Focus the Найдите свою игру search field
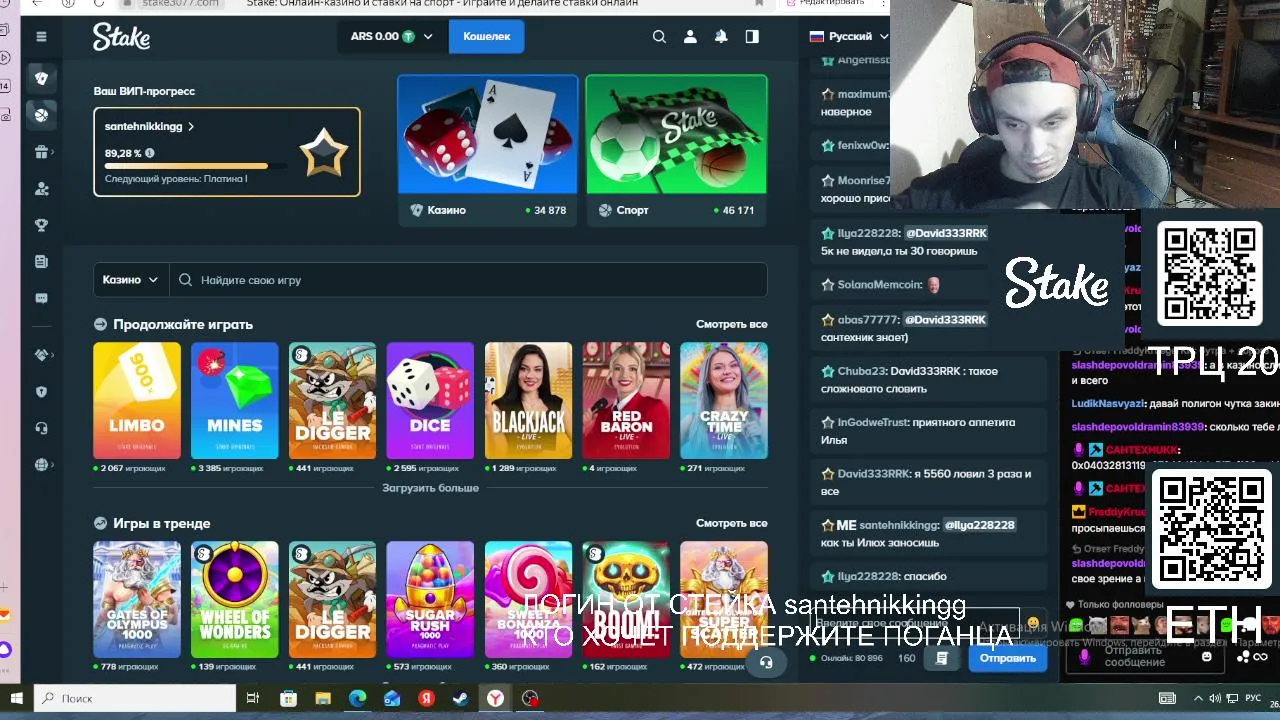The height and width of the screenshot is (720, 1280). pyautogui.click(x=468, y=280)
